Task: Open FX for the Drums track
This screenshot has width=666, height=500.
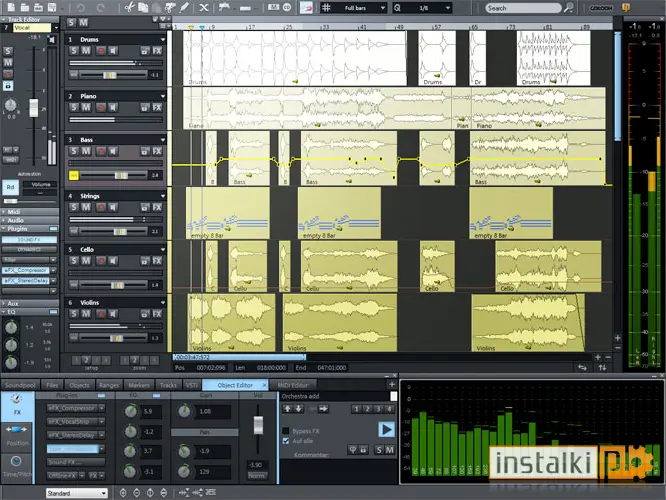Action: coord(157,51)
